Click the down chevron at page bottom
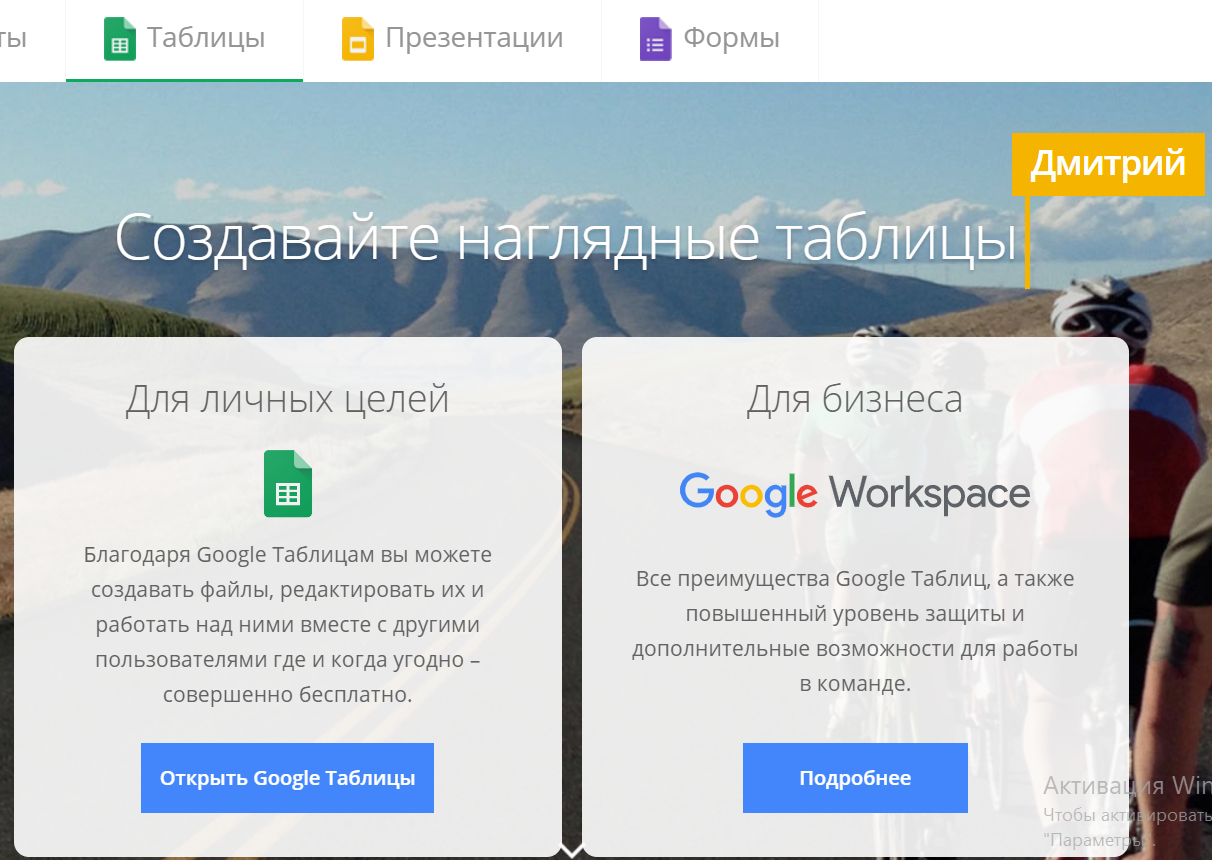 (x=572, y=851)
